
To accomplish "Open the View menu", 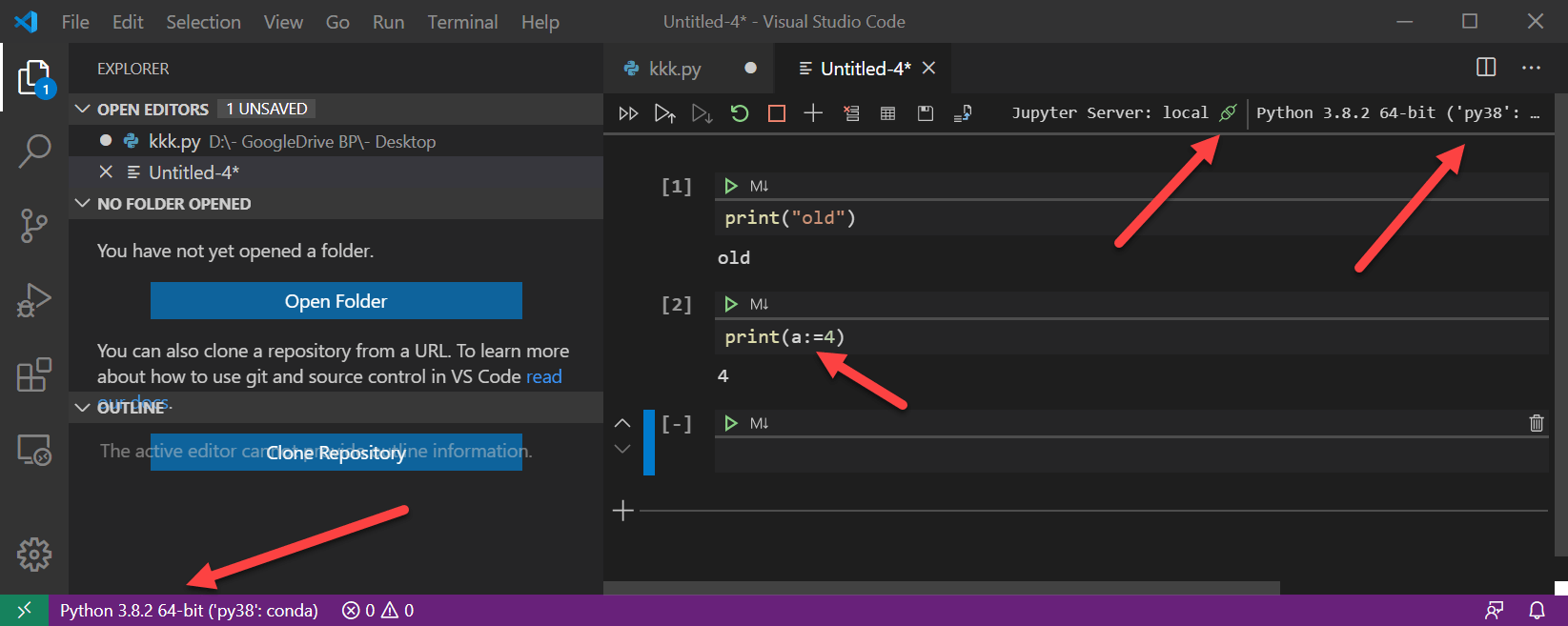I will click(x=283, y=21).
